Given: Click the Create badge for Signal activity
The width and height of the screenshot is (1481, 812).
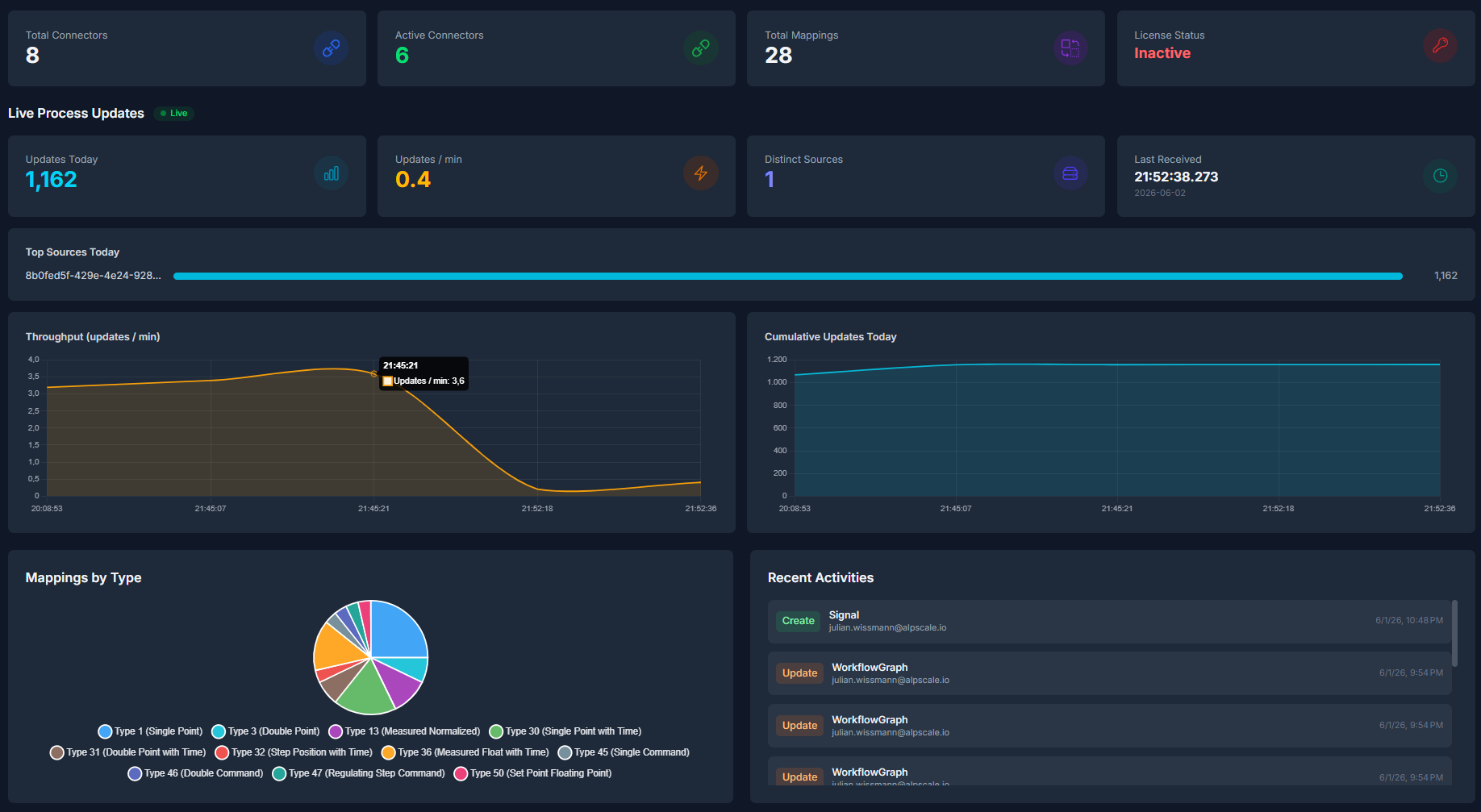Looking at the screenshot, I should 798,621.
